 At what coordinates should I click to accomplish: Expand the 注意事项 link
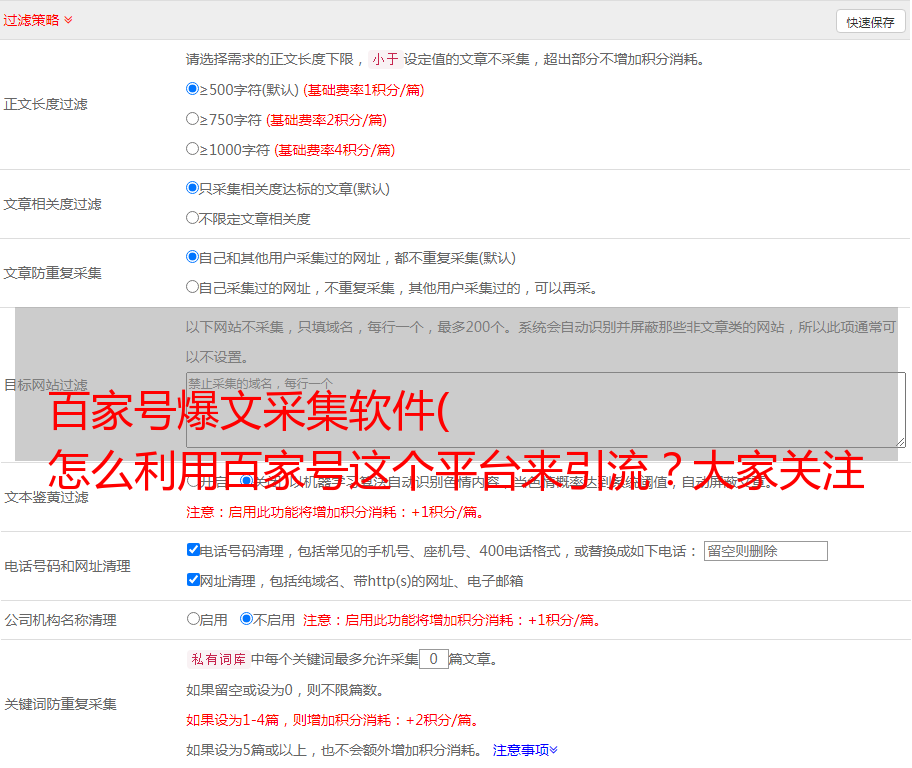pos(525,751)
